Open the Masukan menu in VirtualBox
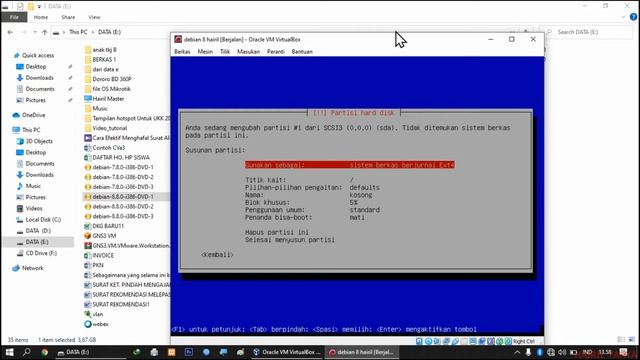640x360 pixels. coord(248,51)
